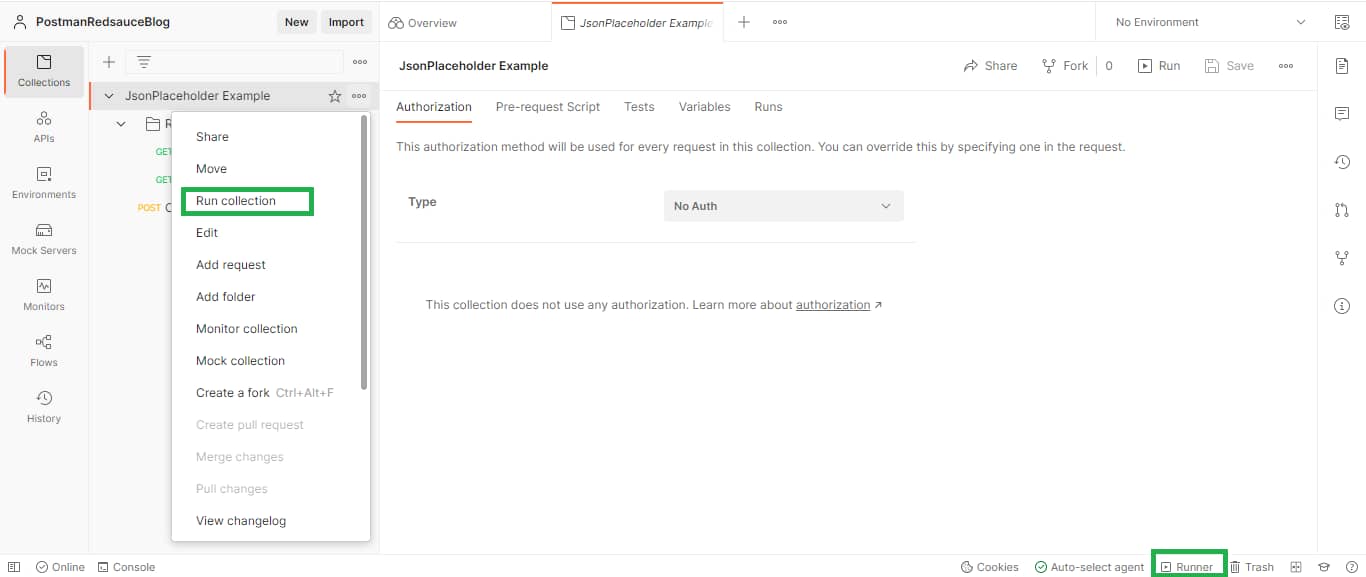Open the History sidebar section
Viewport: 1366px width, 577px height.
click(x=44, y=407)
